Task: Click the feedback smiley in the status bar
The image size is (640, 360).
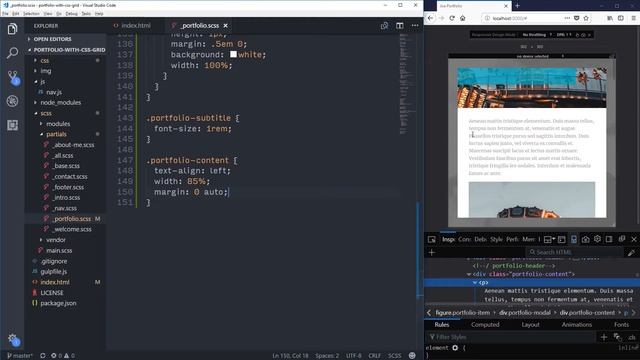Action: 412,356
